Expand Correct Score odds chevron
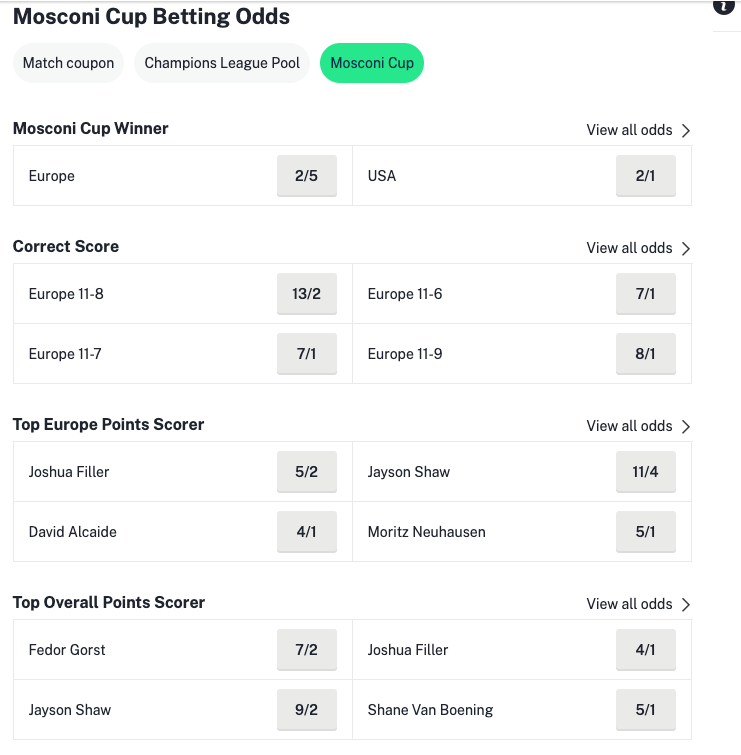The width and height of the screenshot is (741, 755). point(686,248)
